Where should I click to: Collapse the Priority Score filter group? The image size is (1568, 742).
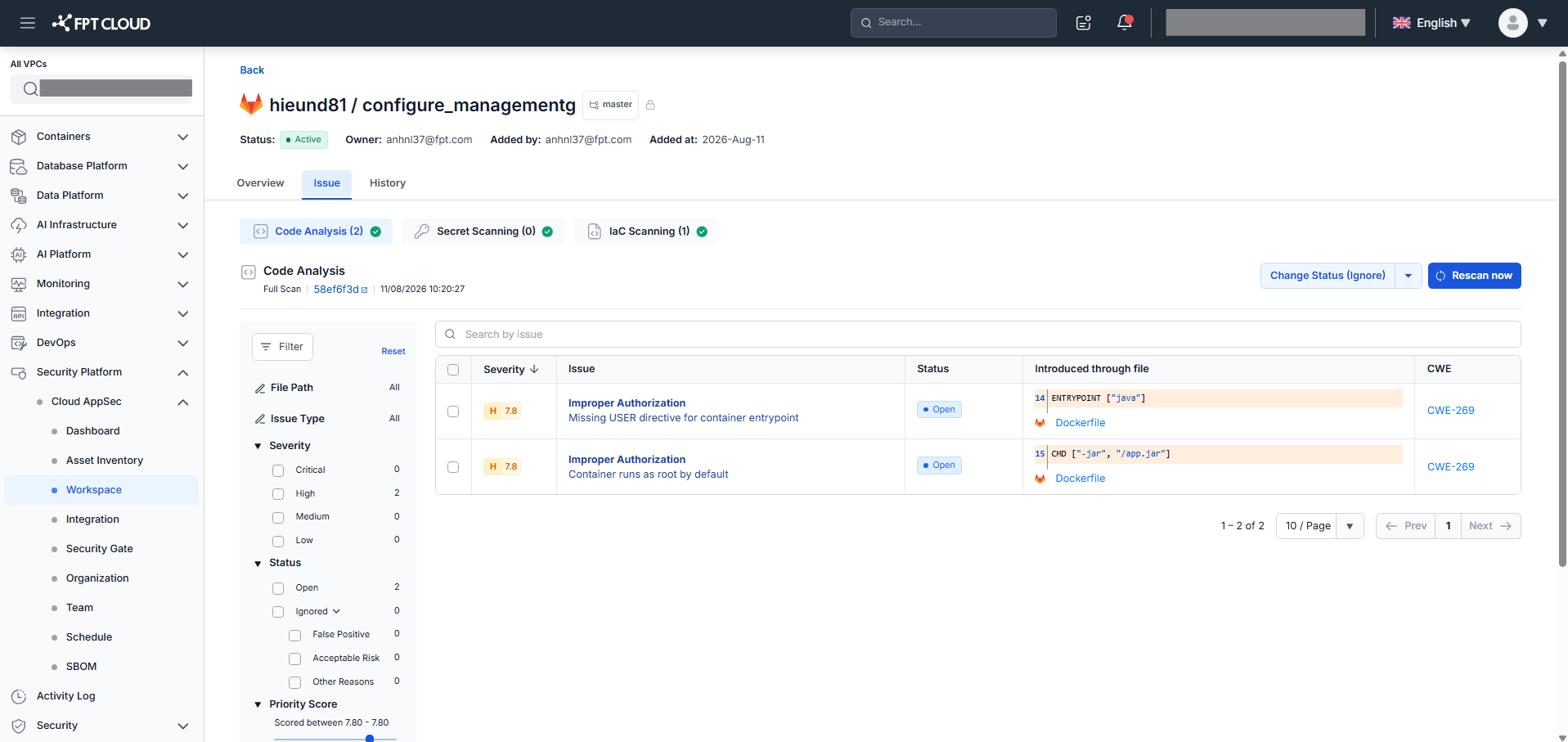258,704
